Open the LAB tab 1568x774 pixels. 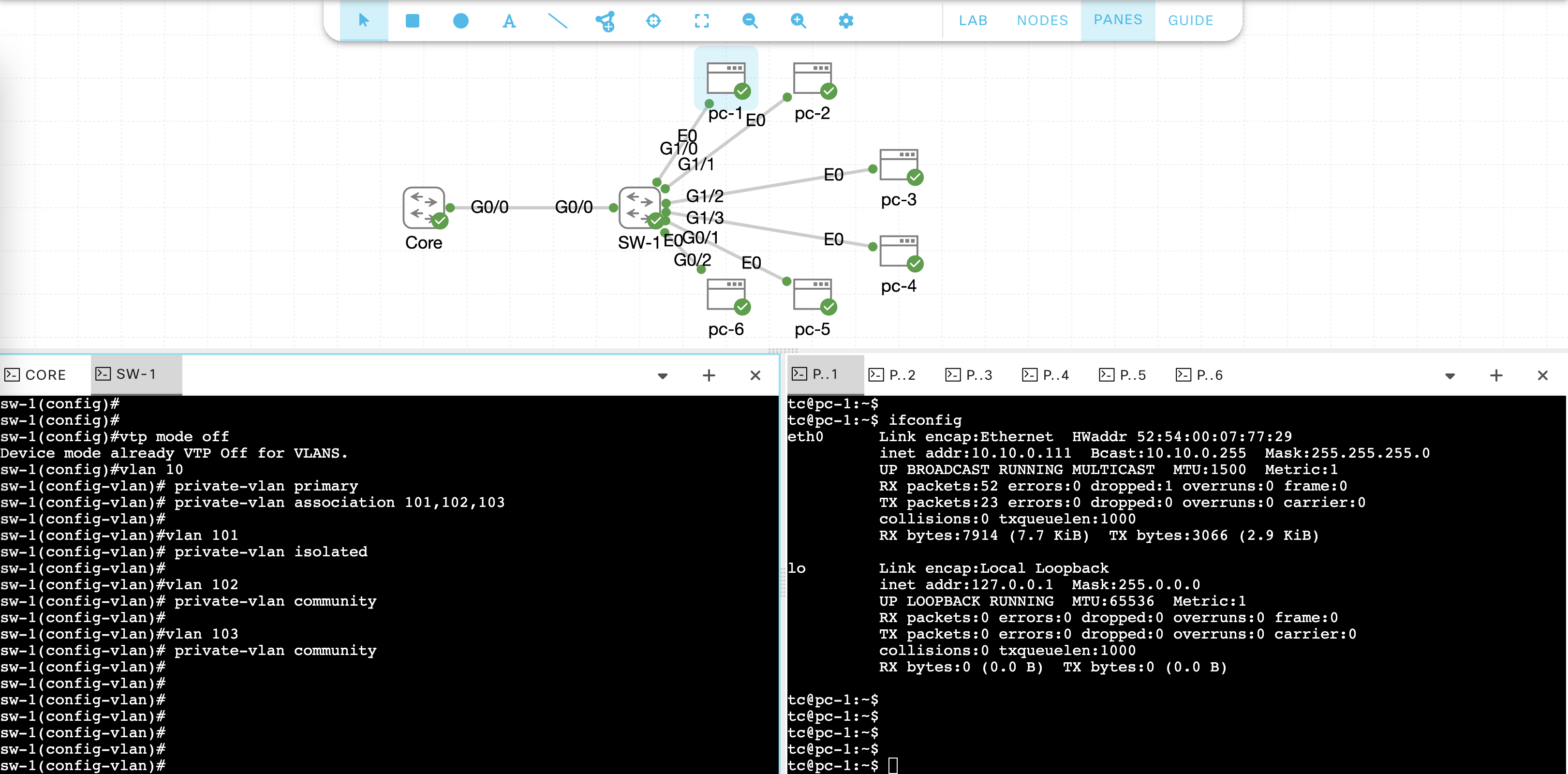click(x=973, y=21)
